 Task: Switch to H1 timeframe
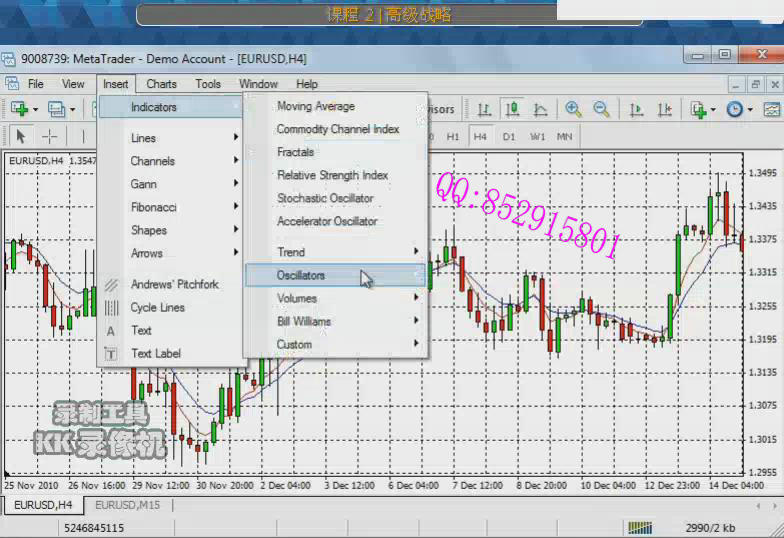coord(453,136)
